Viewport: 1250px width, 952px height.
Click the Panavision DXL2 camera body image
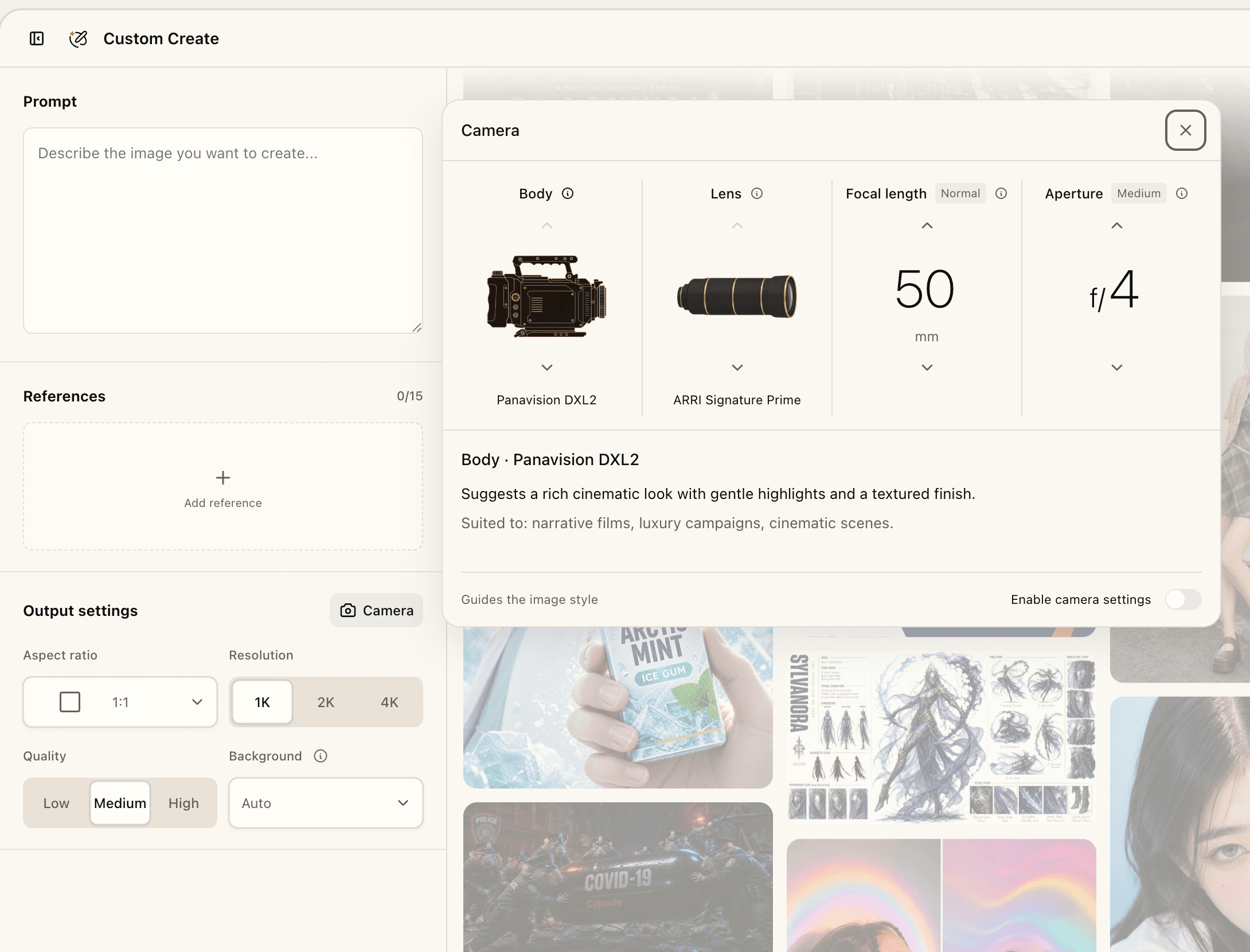546,296
